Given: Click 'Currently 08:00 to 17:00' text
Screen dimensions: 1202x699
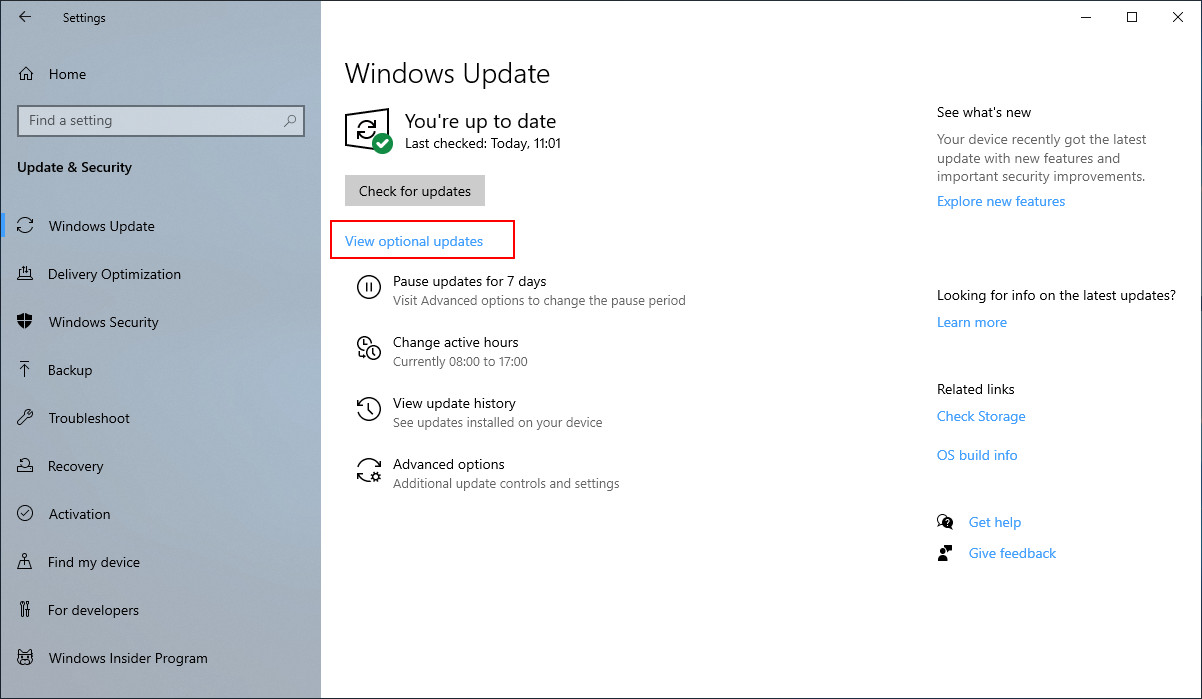Looking at the screenshot, I should (x=460, y=361).
